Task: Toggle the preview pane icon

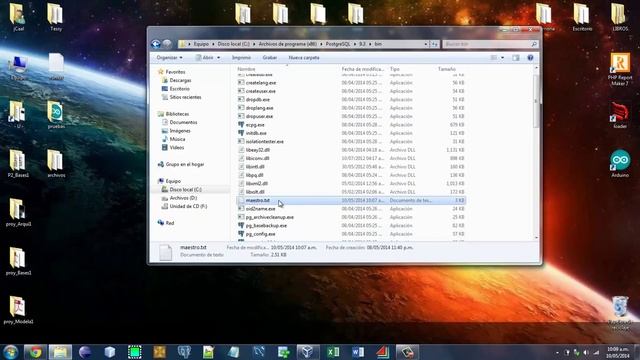Action: coord(516,58)
